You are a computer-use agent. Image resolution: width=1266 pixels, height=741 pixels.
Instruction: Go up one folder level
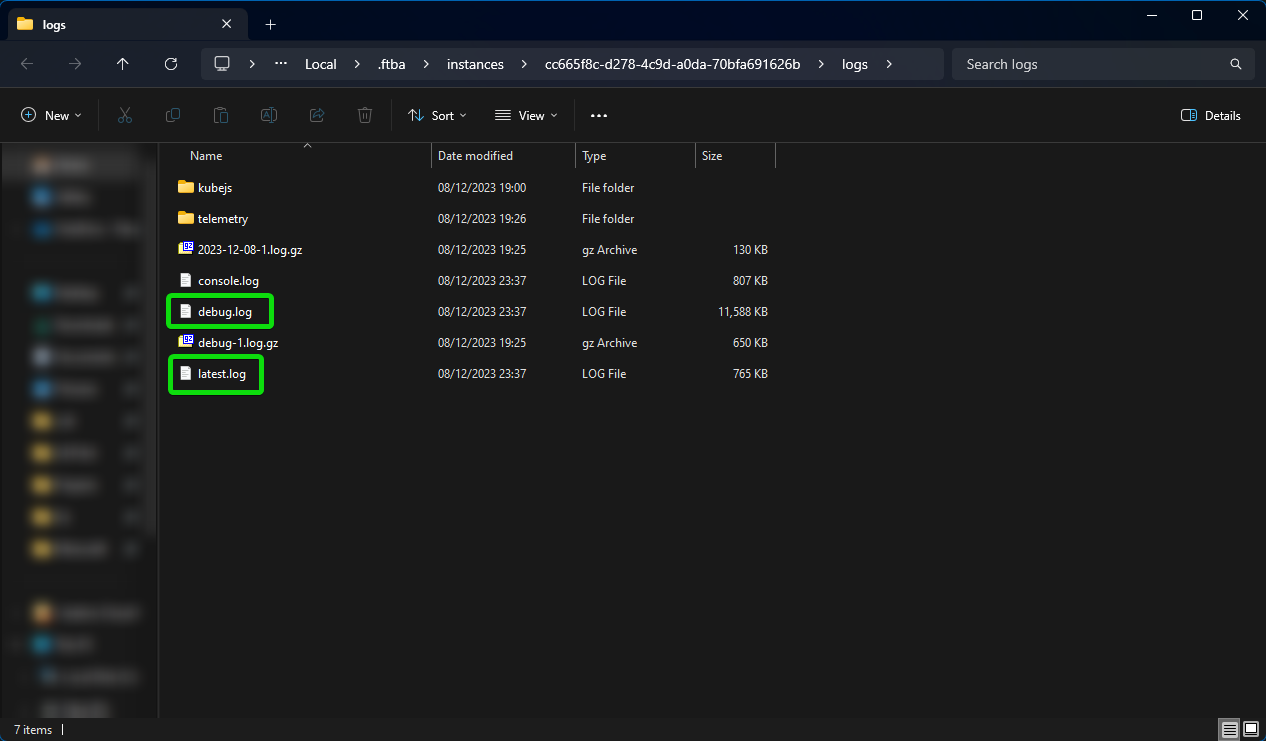coord(123,64)
